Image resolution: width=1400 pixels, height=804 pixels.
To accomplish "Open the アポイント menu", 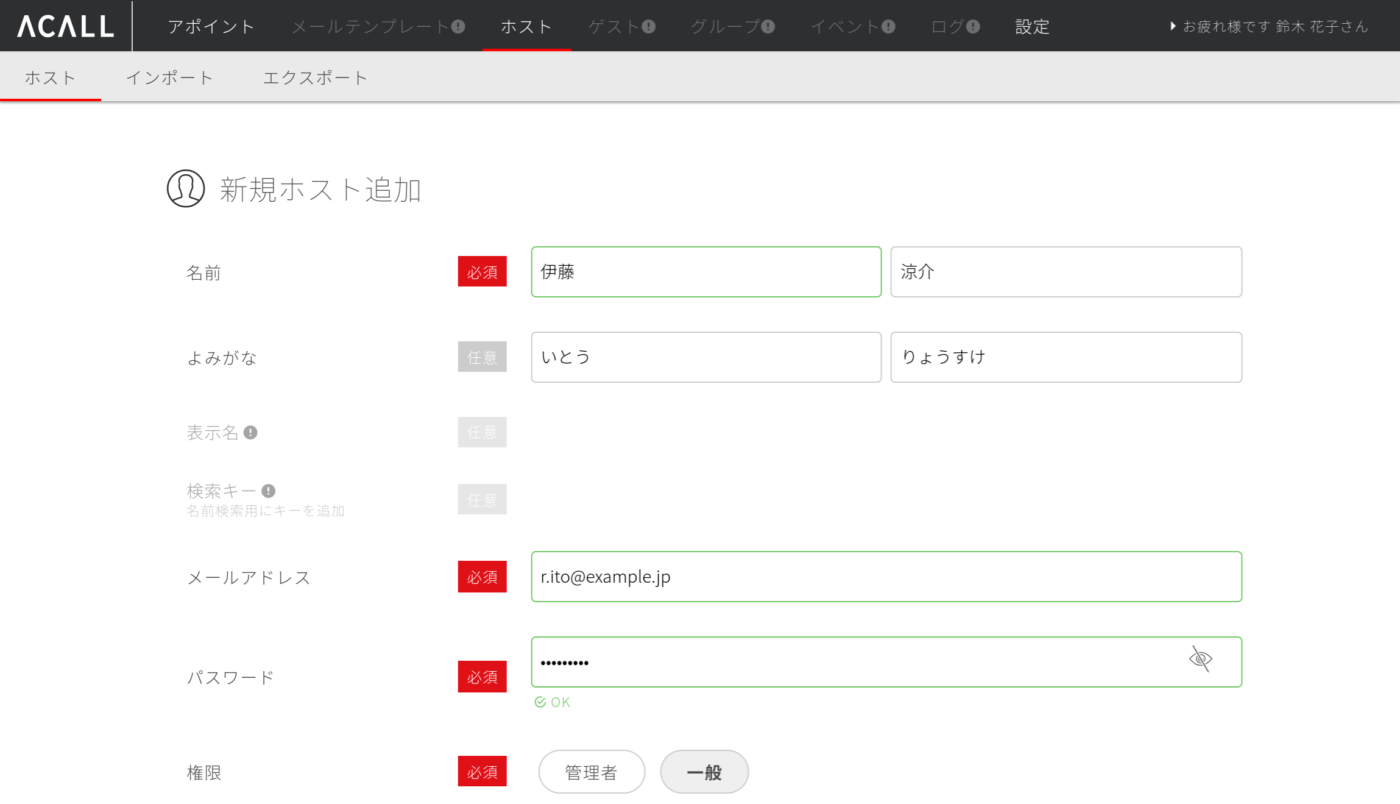I will [211, 27].
